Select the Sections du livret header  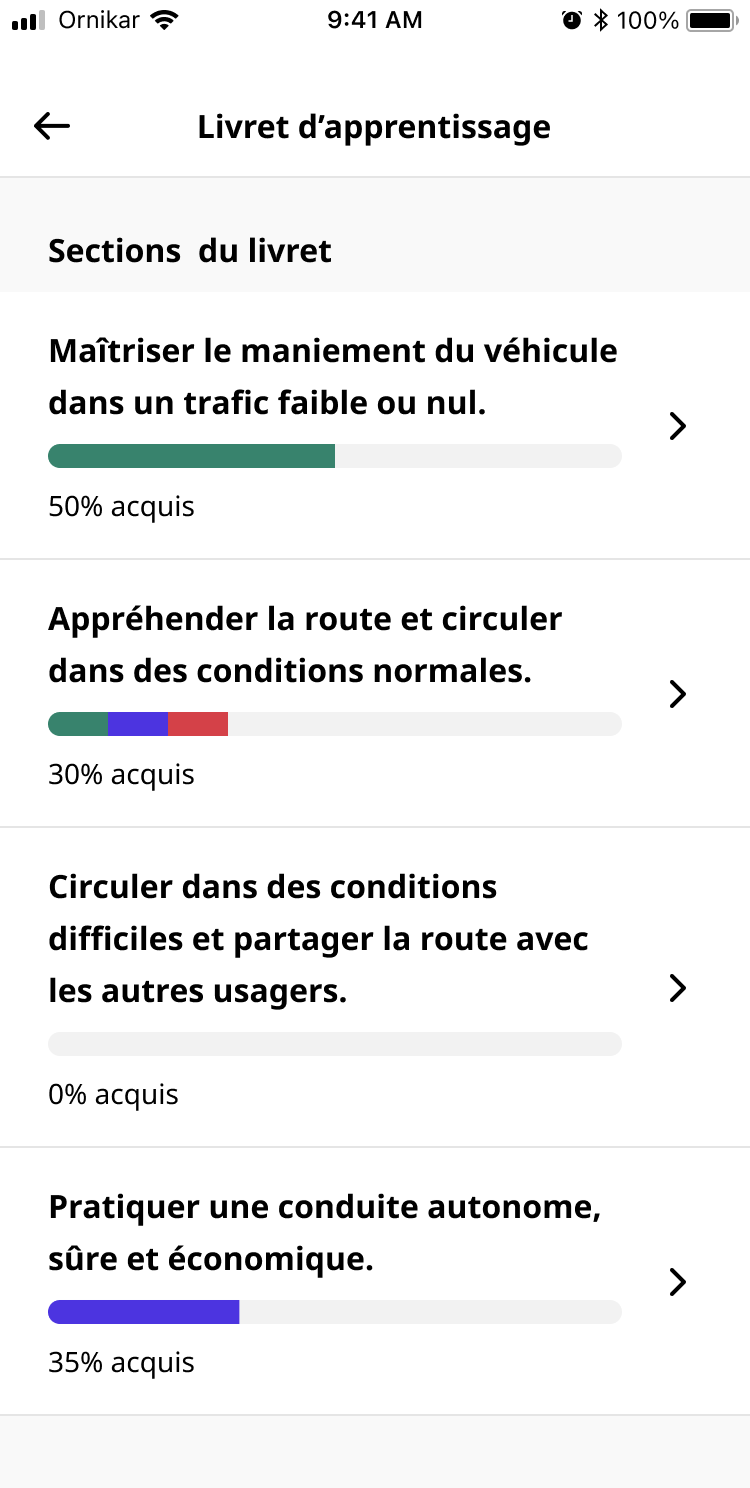pyautogui.click(x=189, y=250)
